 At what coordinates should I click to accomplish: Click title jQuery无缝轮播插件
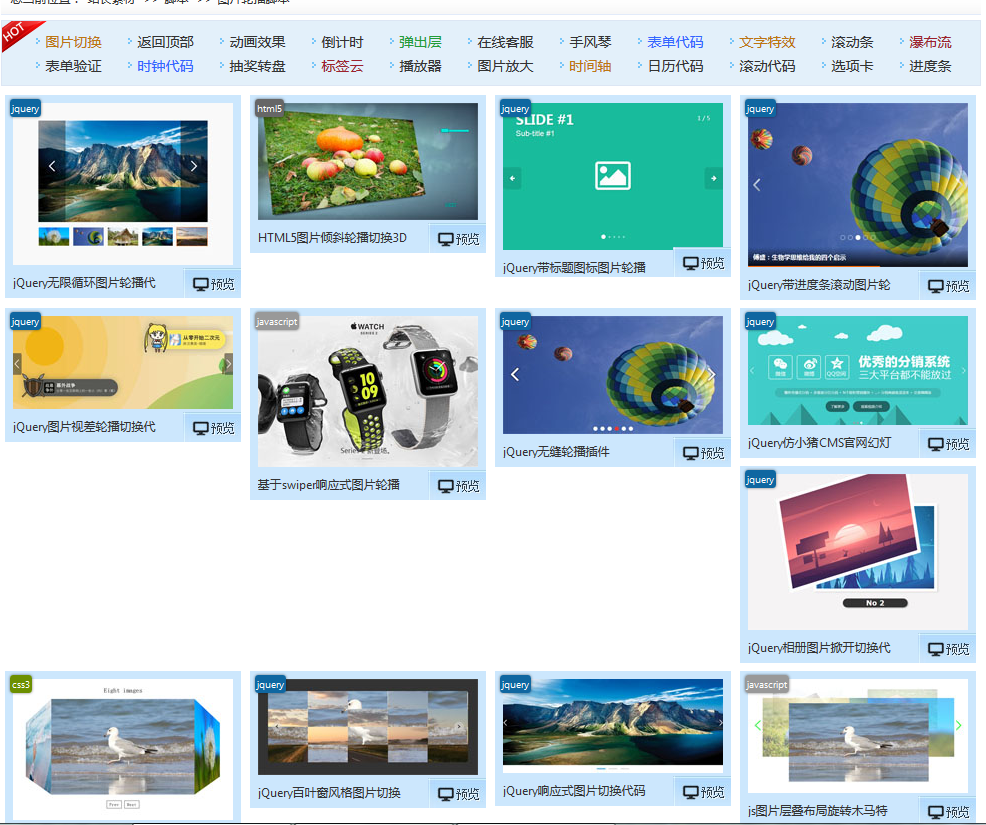[556, 452]
